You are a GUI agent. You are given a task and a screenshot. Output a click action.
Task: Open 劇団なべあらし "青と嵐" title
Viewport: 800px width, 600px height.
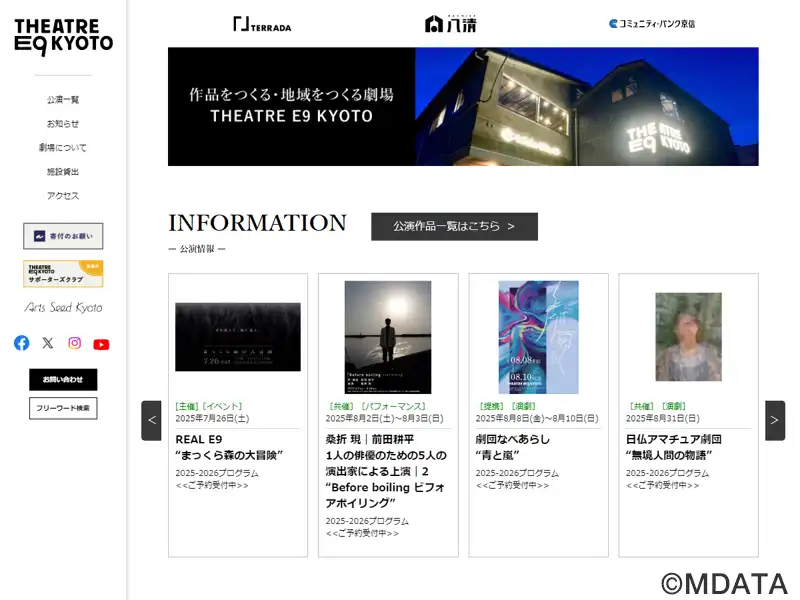pyautogui.click(x=513, y=447)
